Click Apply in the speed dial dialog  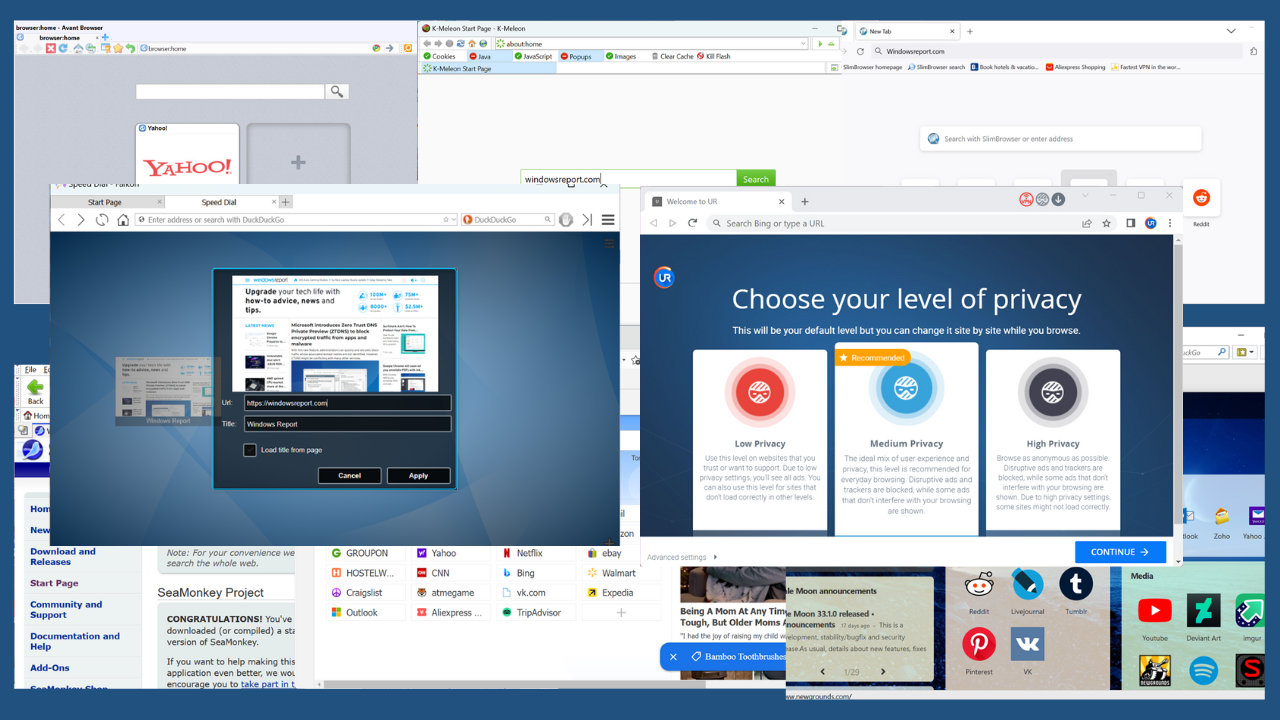[x=418, y=476]
